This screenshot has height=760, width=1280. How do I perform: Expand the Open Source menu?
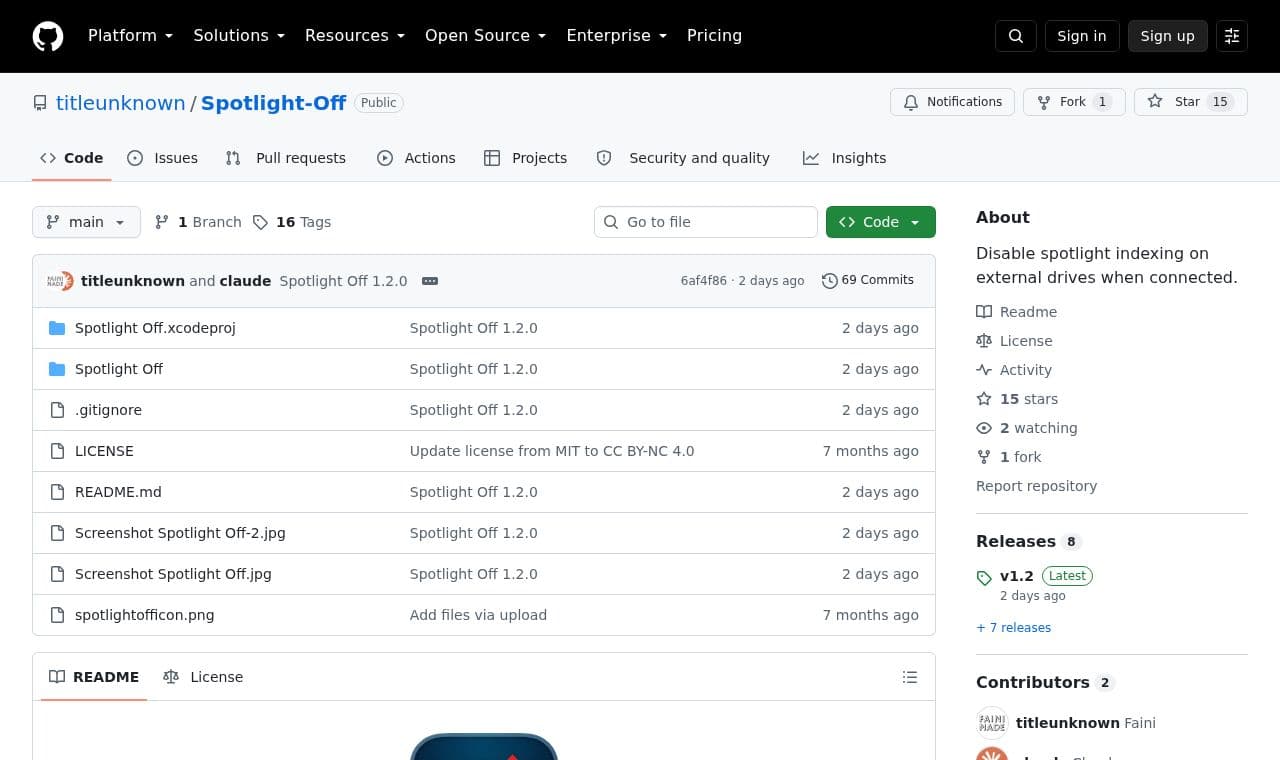point(485,36)
